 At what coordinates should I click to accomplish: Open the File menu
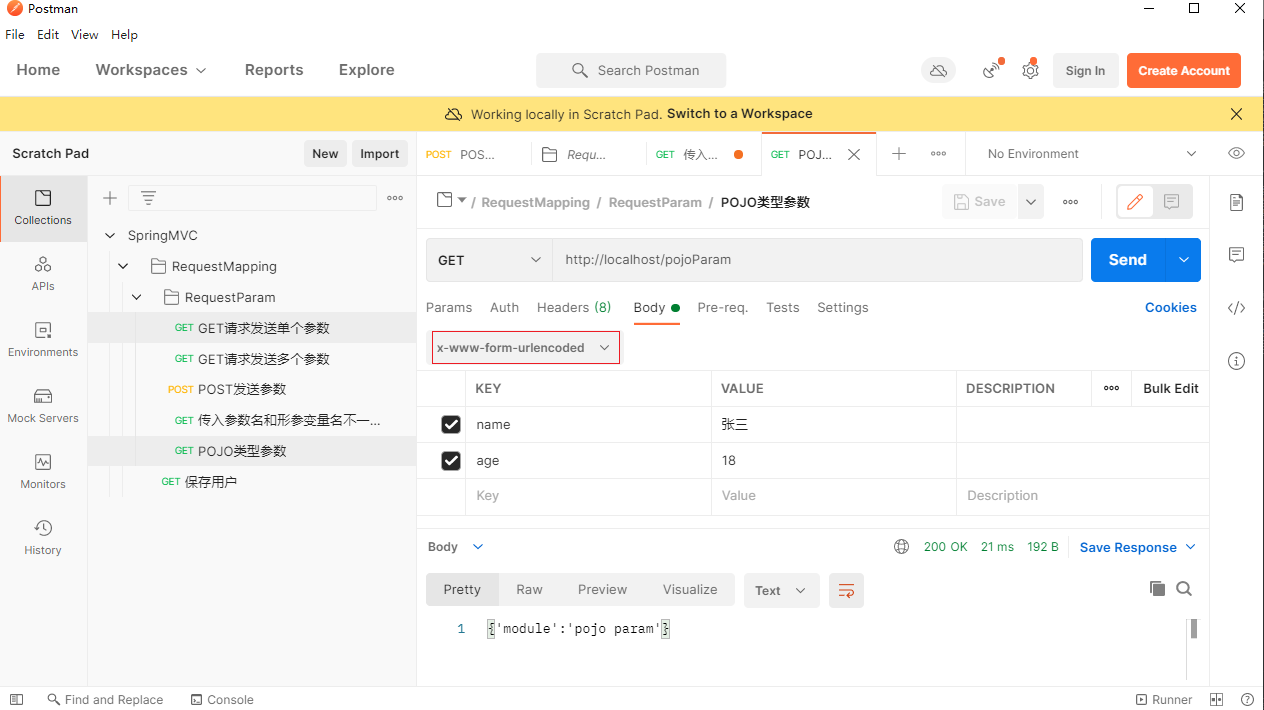pyautogui.click(x=15, y=35)
